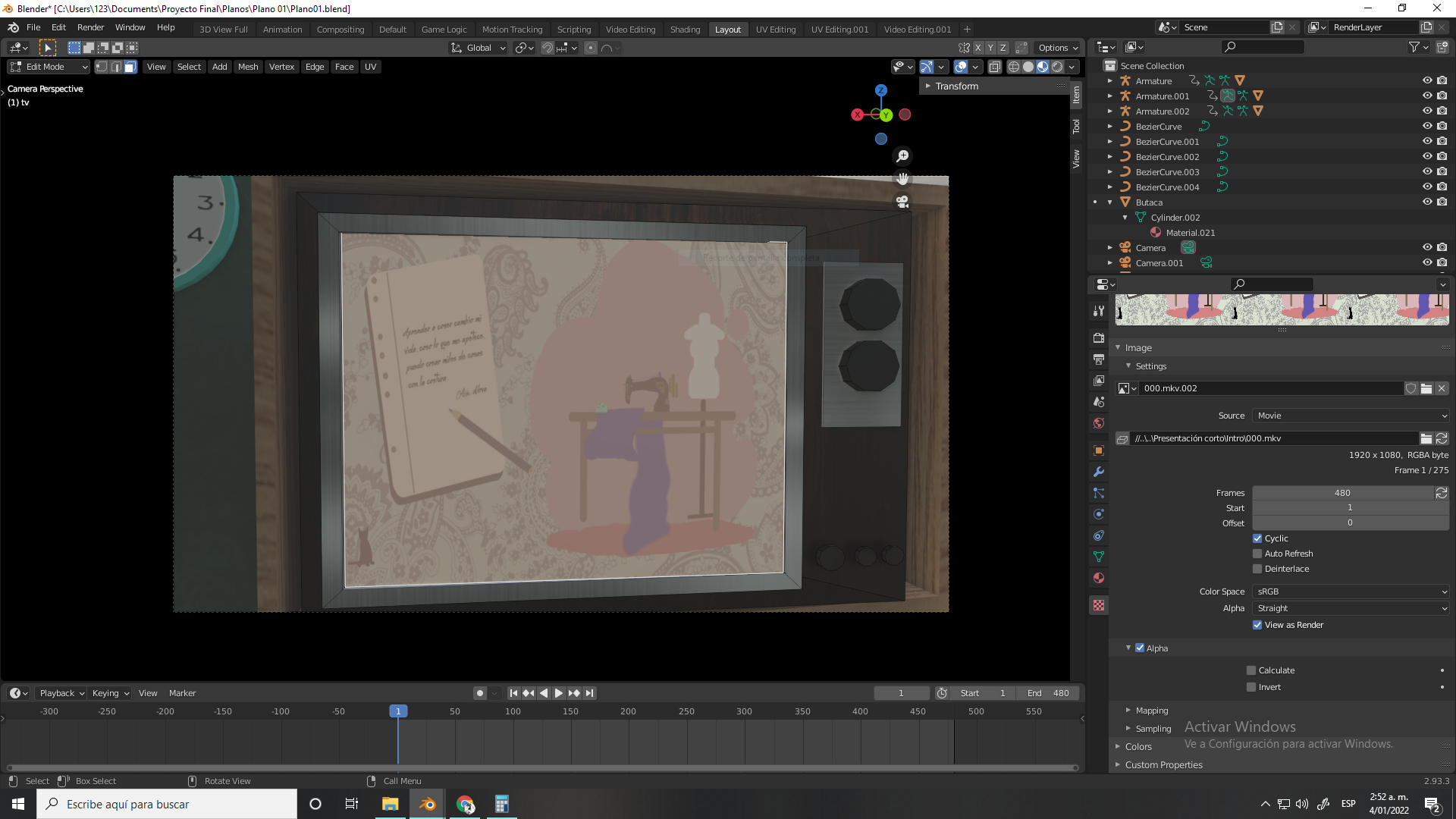Open Chrome from the Windows taskbar

[465, 804]
